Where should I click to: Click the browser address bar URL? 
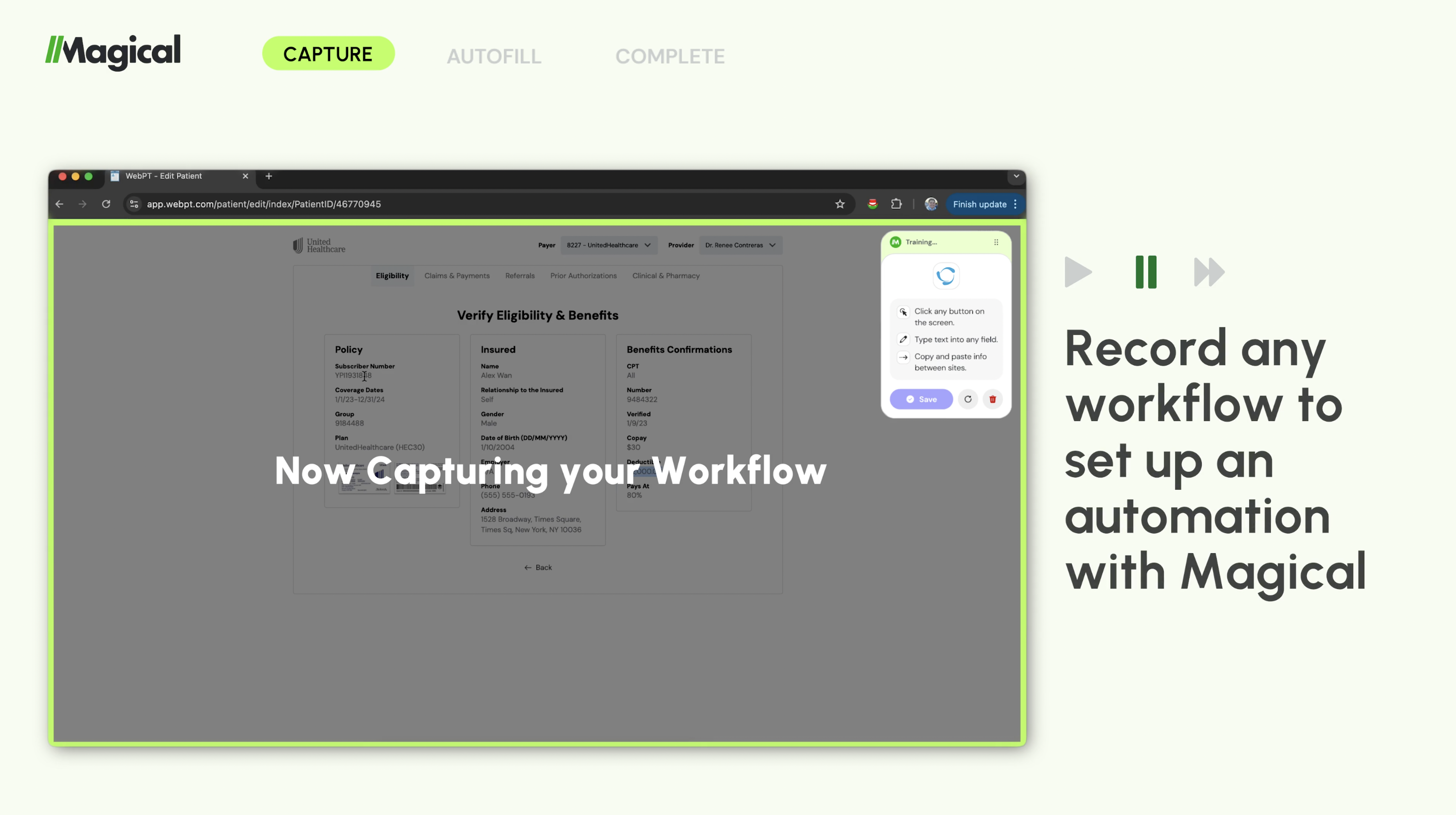point(263,204)
